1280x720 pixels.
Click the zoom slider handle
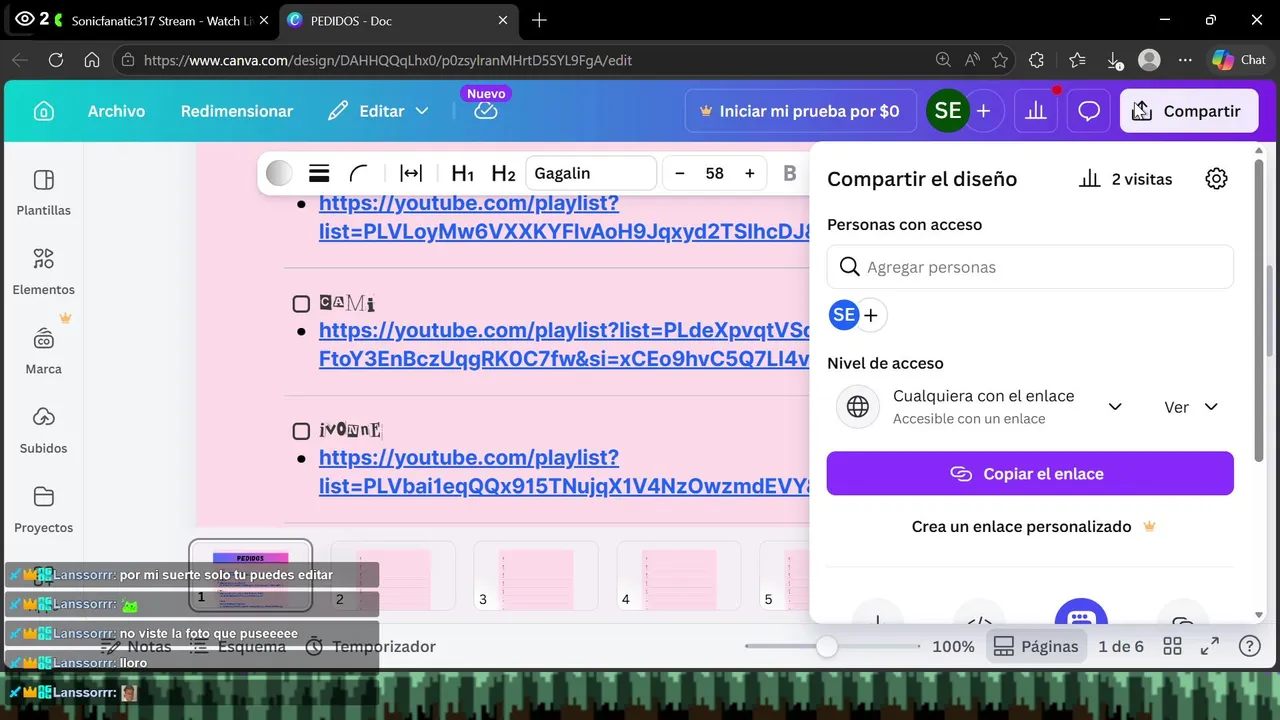point(826,647)
